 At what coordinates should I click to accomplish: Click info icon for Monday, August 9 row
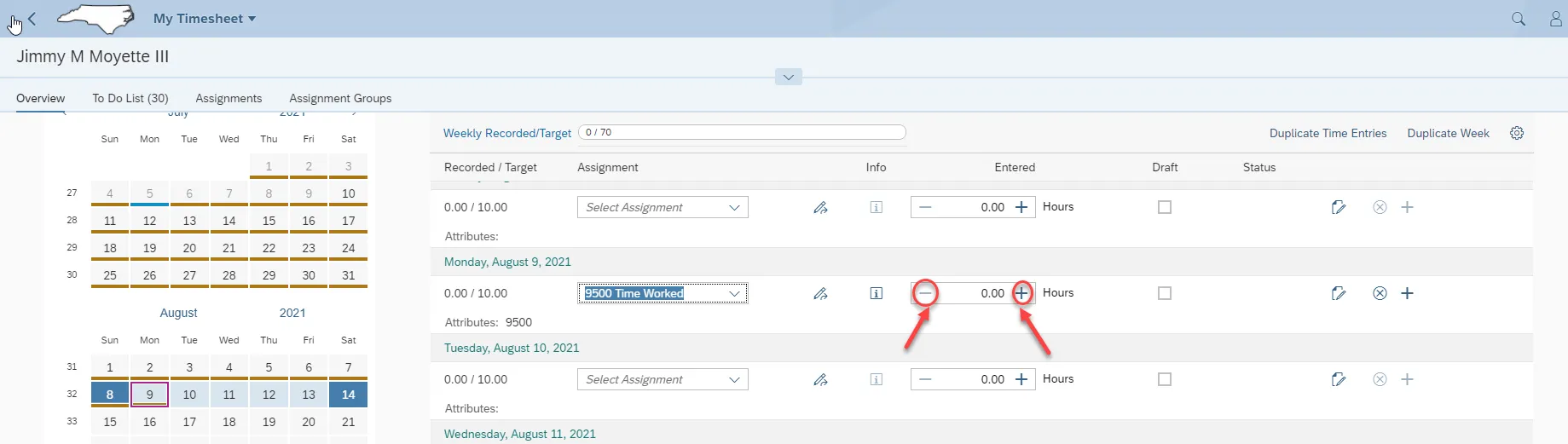tap(876, 293)
